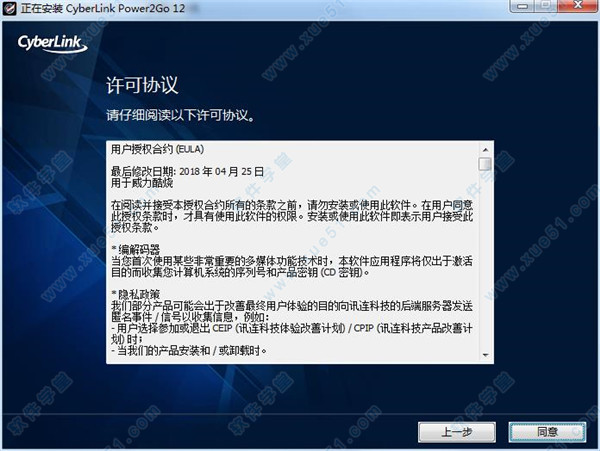Click the 编解码器 section heading
600x451 pixels.
pyautogui.click(x=136, y=250)
